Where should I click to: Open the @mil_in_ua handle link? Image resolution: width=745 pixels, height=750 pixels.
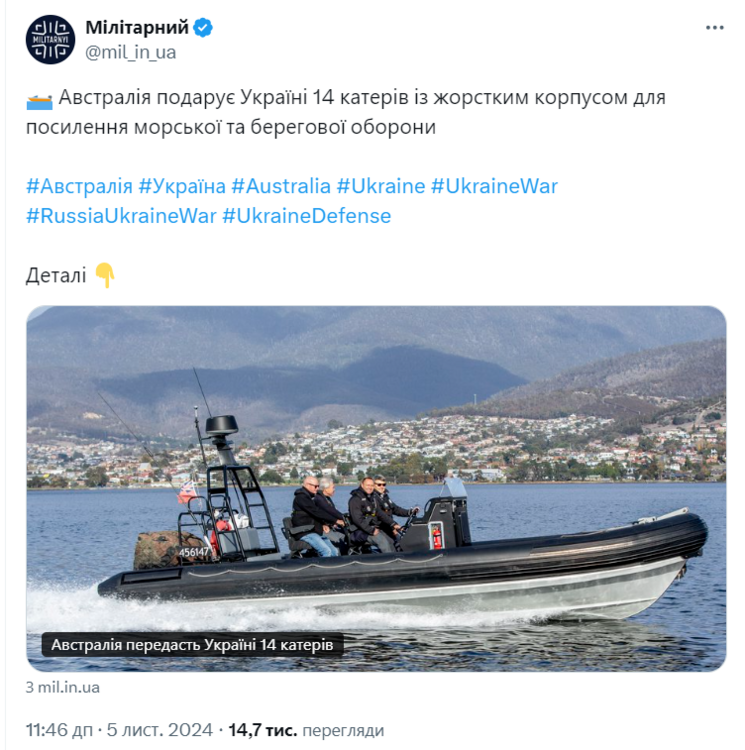(x=131, y=52)
